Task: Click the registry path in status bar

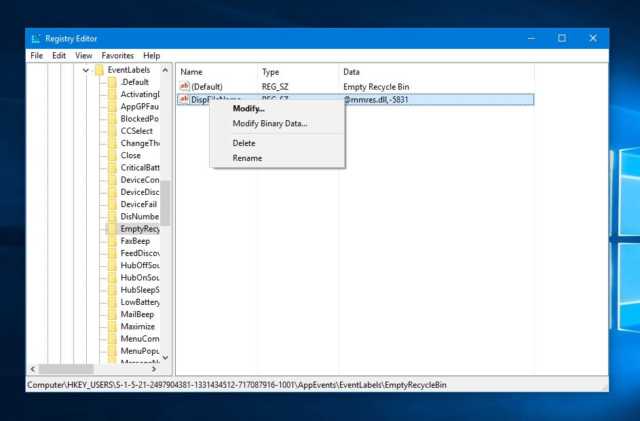Action: tap(237, 385)
